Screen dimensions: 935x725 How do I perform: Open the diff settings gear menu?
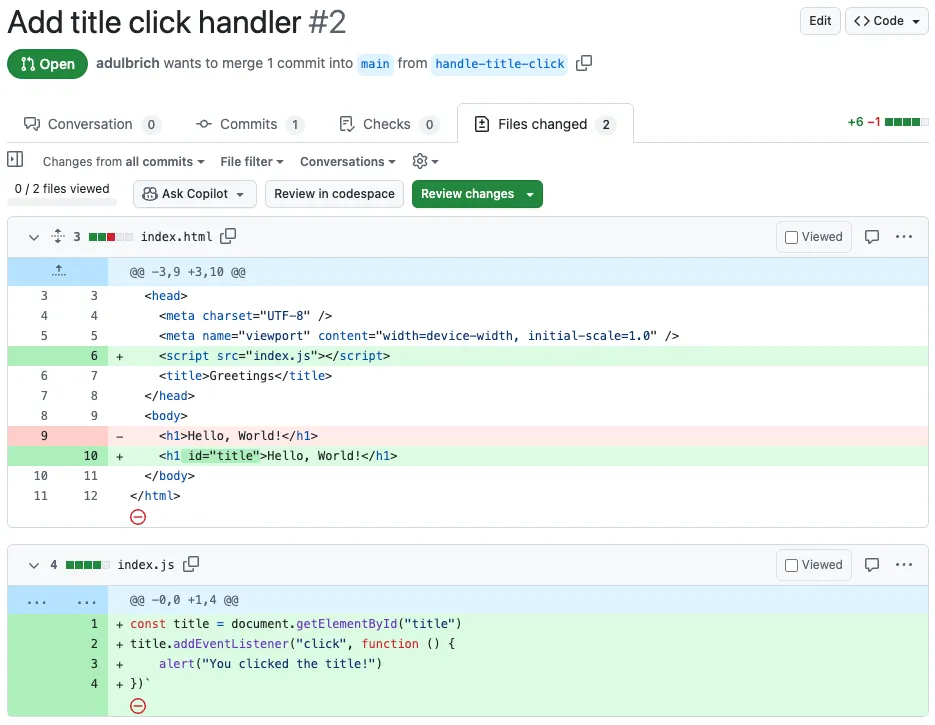pyautogui.click(x=425, y=161)
